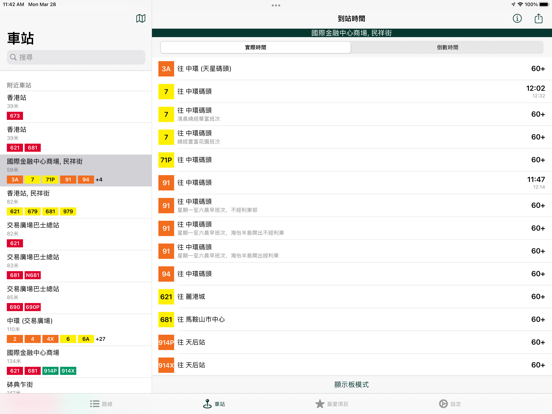Click the red 690P route badge
This screenshot has width=552, height=414.
(32, 307)
